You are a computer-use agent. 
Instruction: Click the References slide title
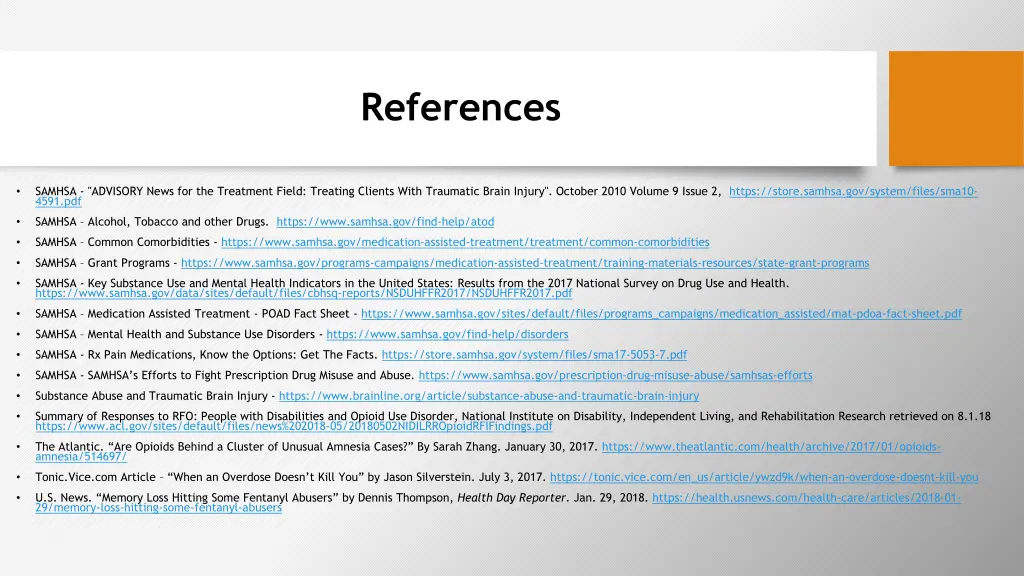[460, 107]
